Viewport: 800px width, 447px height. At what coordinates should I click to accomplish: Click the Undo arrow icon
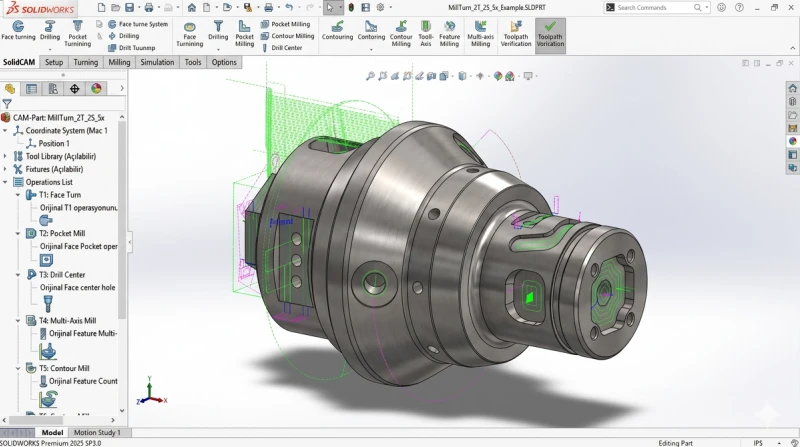[x=289, y=7]
